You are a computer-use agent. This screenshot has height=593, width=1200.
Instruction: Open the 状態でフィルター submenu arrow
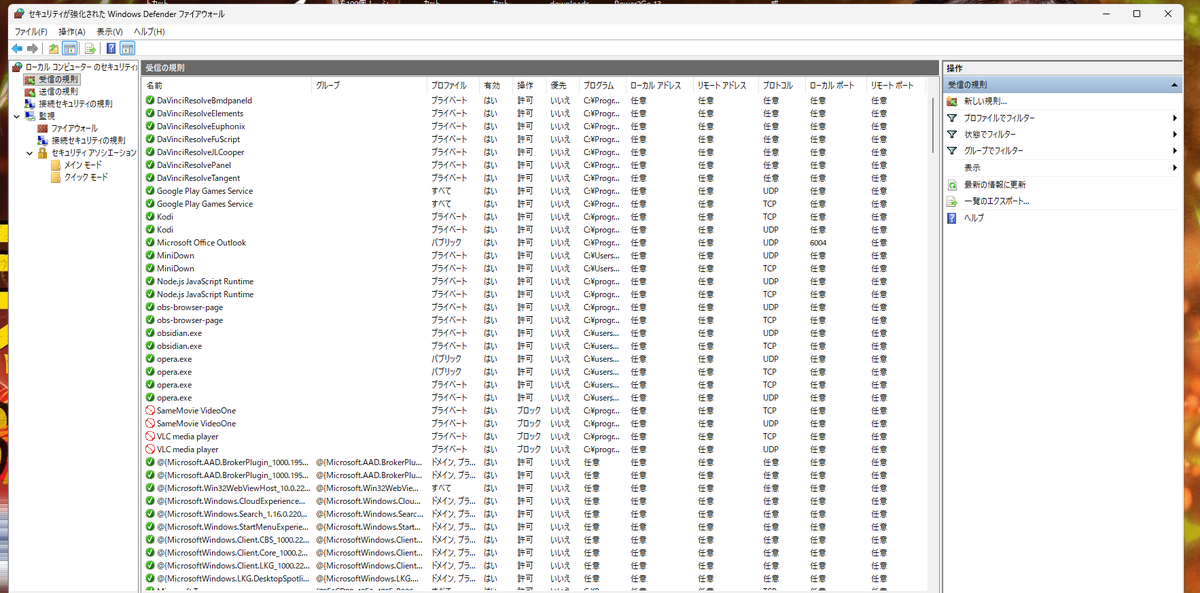click(x=1175, y=134)
